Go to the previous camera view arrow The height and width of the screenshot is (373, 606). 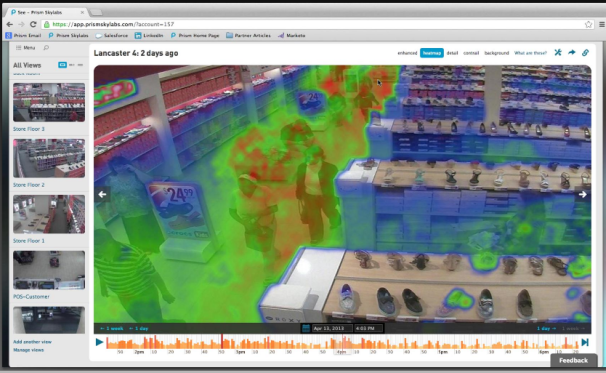click(x=102, y=194)
